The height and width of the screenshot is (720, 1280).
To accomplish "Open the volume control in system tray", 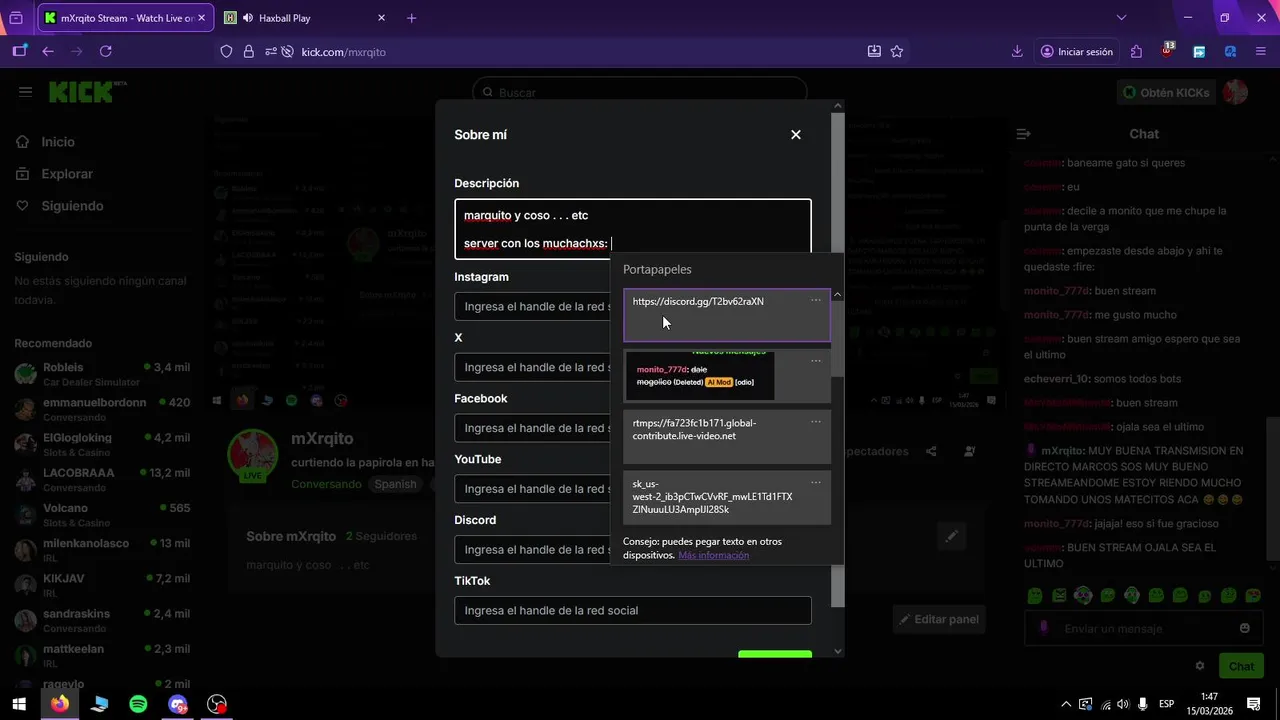I will click(x=1123, y=704).
